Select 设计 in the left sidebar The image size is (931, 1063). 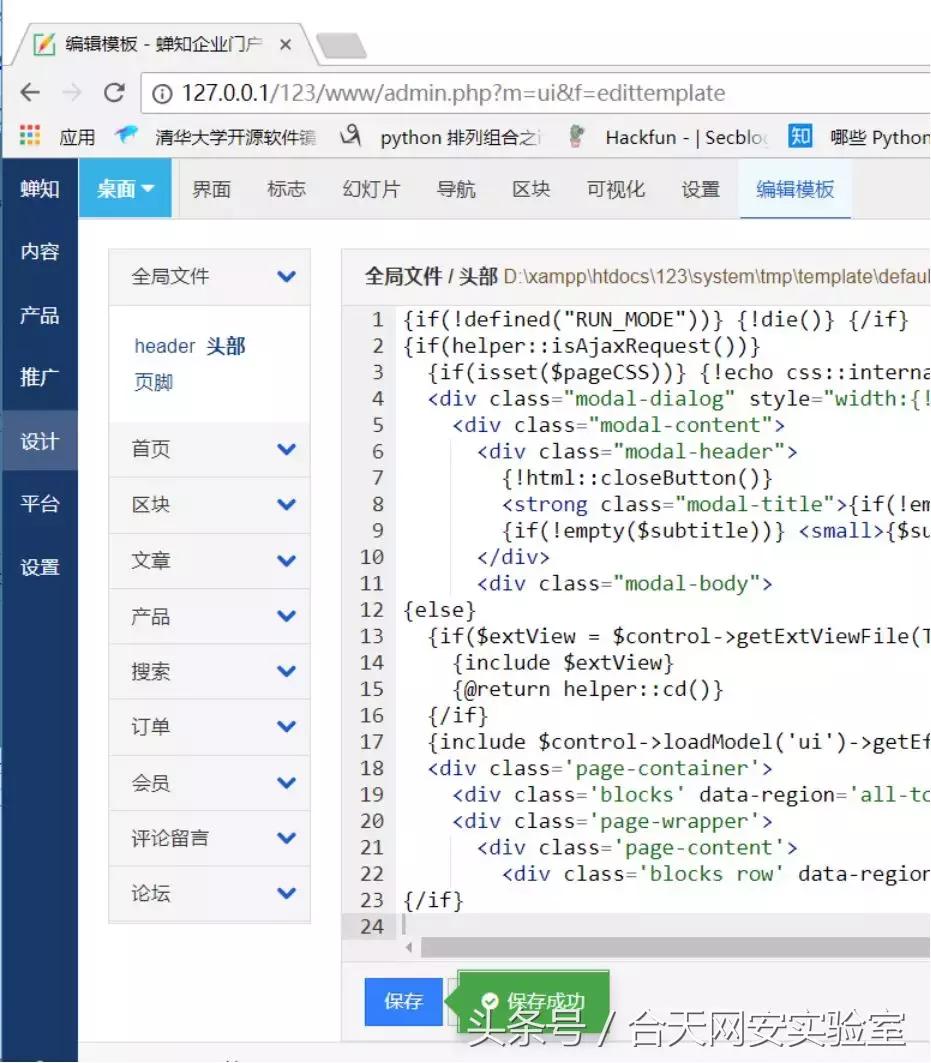(39, 441)
